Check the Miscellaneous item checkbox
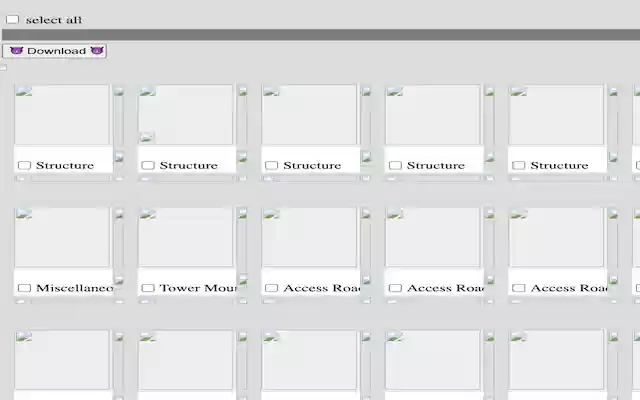 coord(24,288)
